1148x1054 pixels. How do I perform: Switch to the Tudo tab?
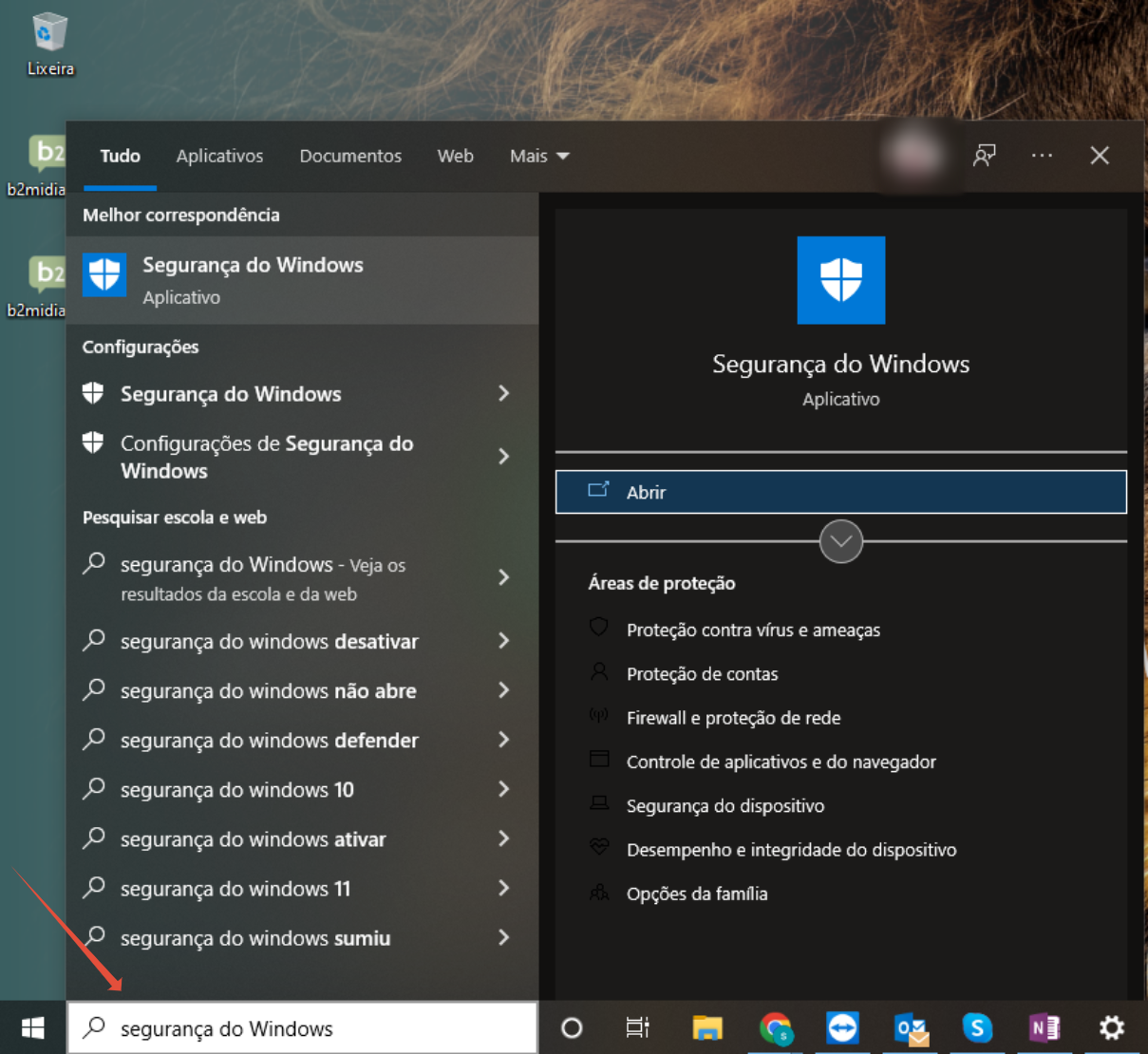click(x=120, y=156)
